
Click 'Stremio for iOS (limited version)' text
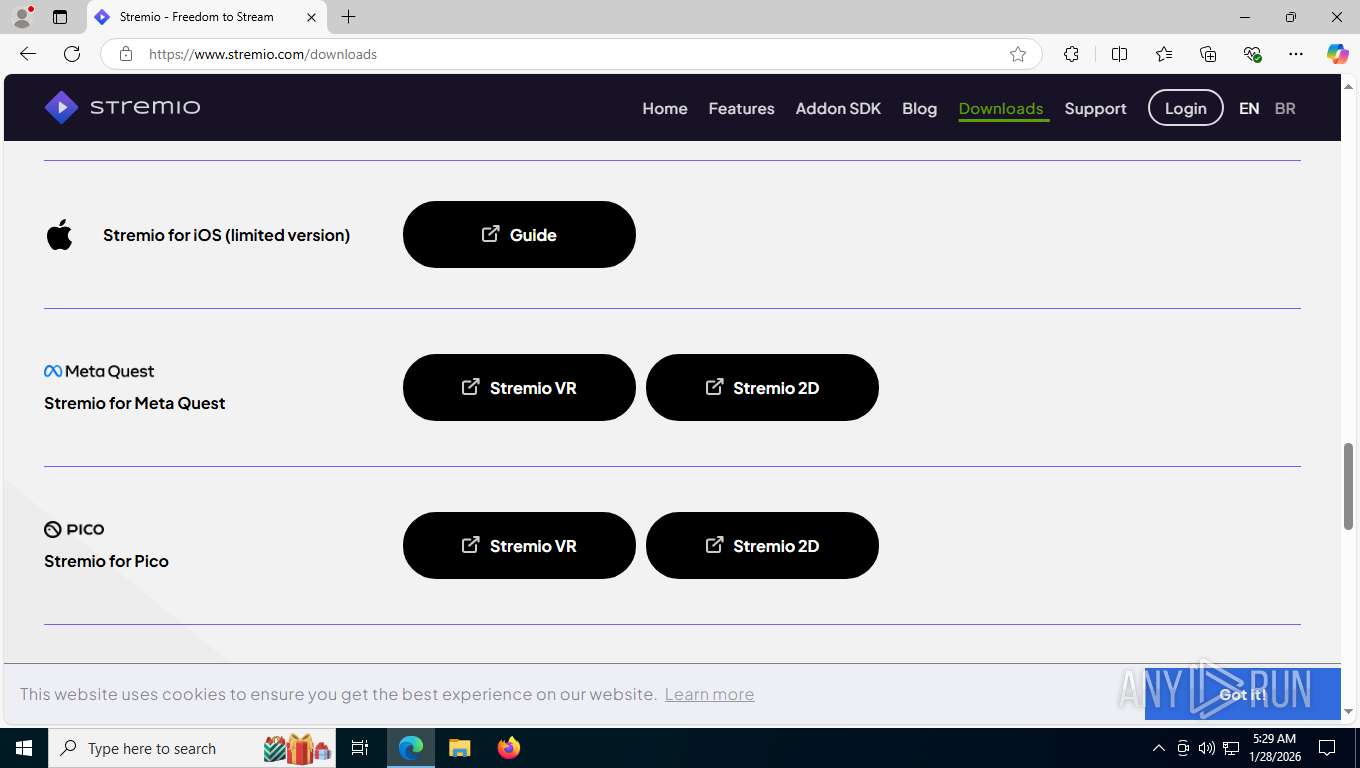click(227, 235)
